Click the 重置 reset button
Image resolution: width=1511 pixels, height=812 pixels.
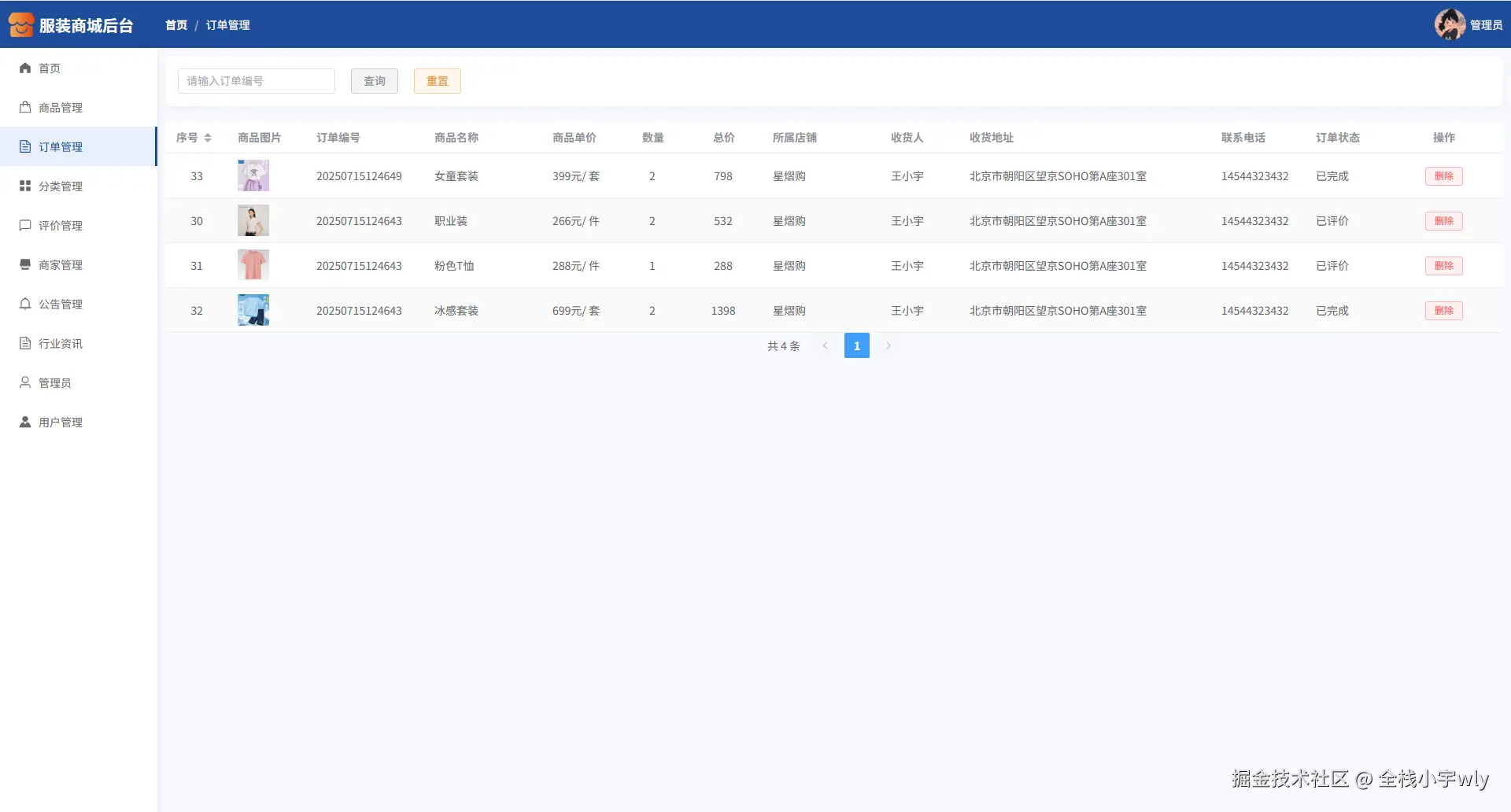point(438,81)
